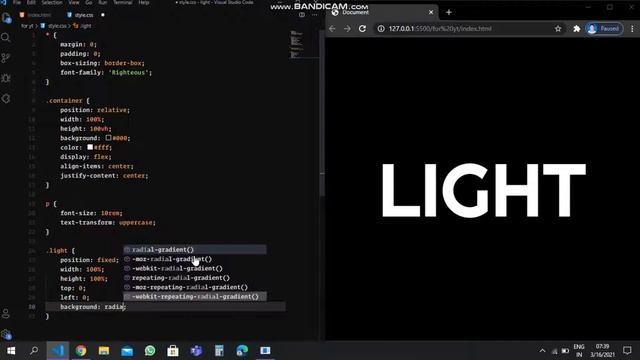The height and width of the screenshot is (360, 640).
Task: Choose -webkit-radial-gradient() suggestion
Action: (195, 268)
